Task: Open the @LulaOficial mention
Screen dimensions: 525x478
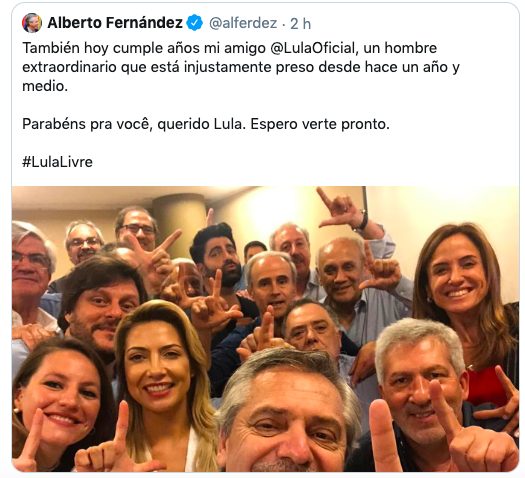Action: point(312,48)
